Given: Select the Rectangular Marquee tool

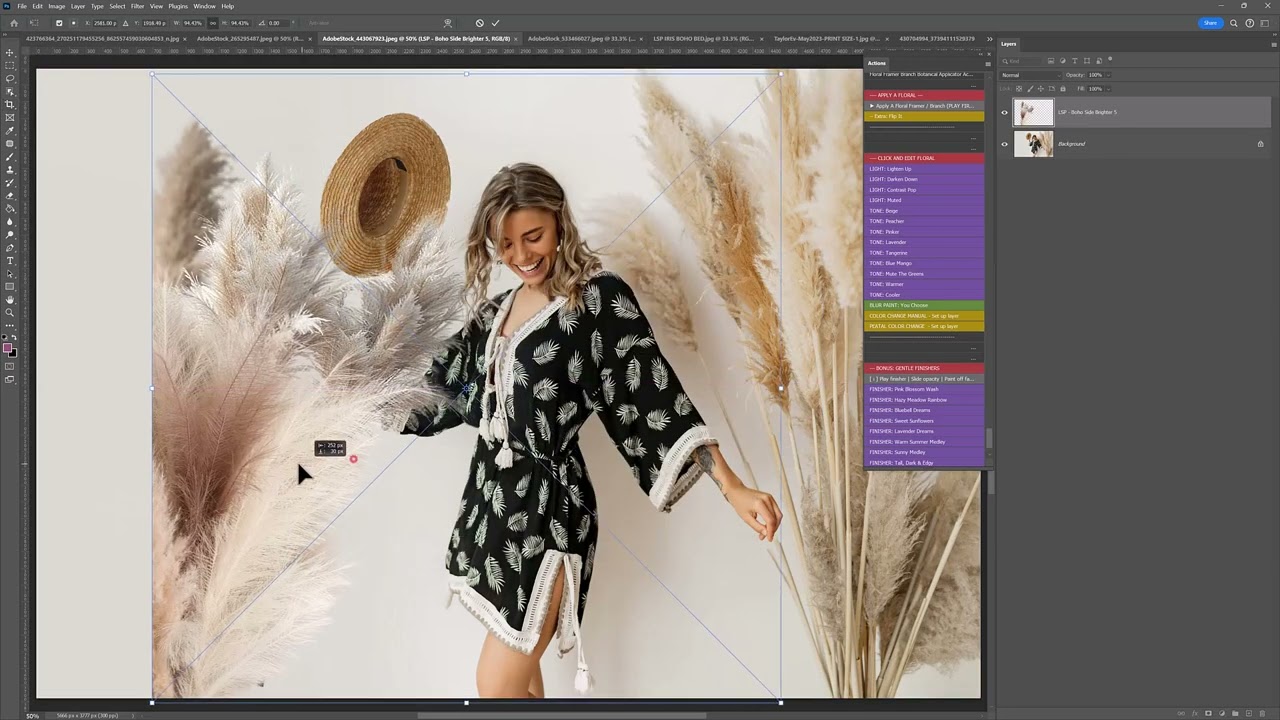Looking at the screenshot, I should [x=10, y=65].
